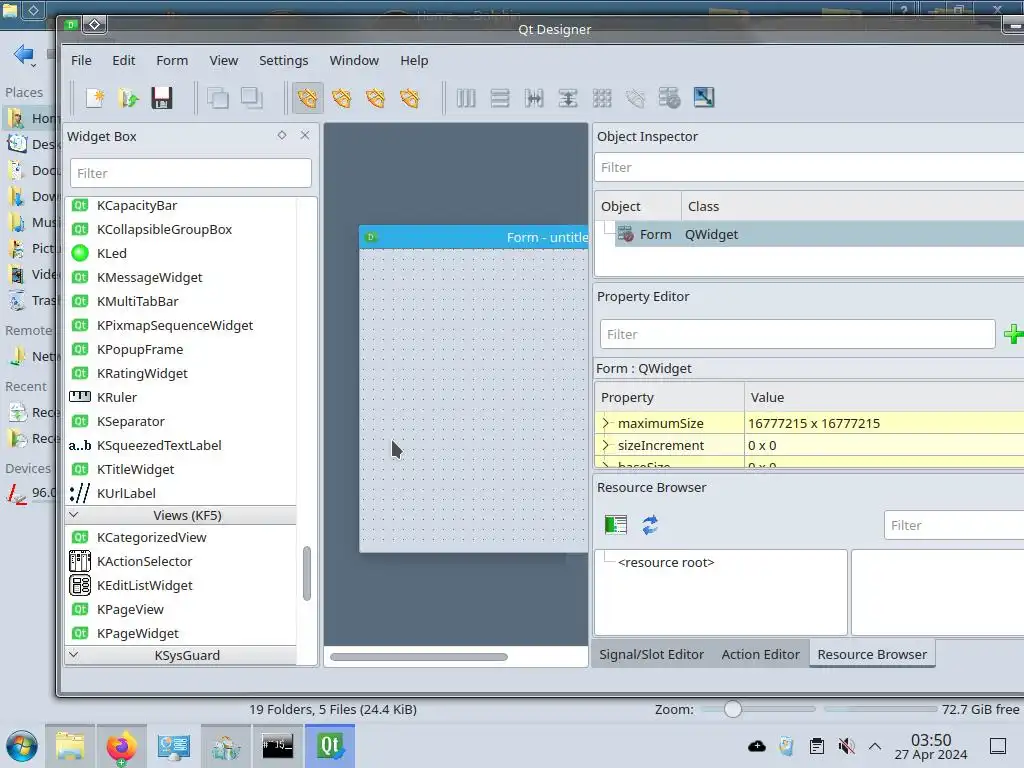1024x768 pixels.
Task: Select the KRuler widget icon
Action: pyautogui.click(x=80, y=397)
